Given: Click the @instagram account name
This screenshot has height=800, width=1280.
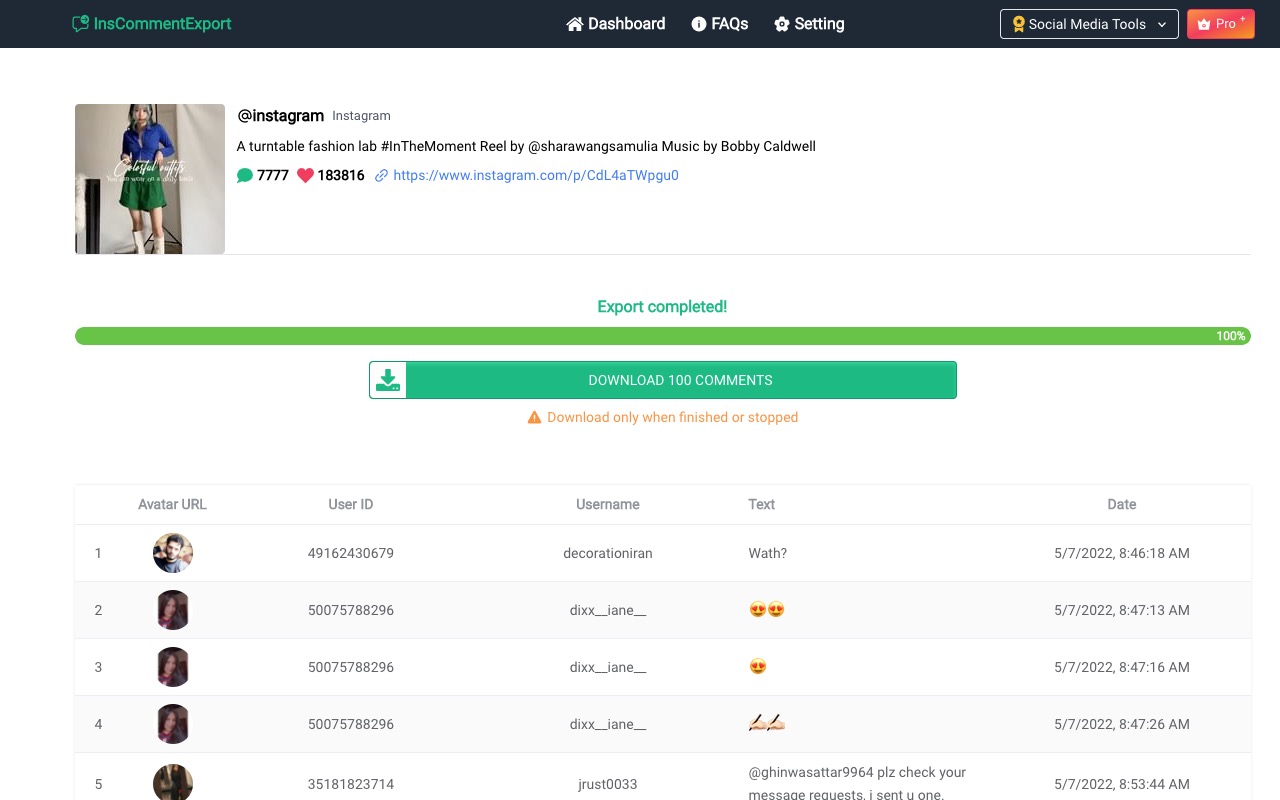Looking at the screenshot, I should 281,116.
